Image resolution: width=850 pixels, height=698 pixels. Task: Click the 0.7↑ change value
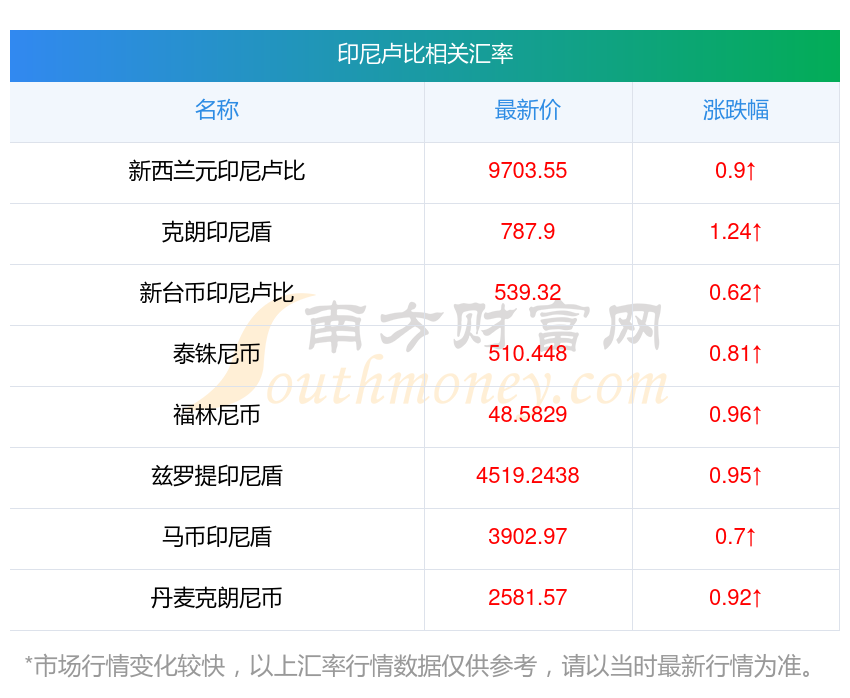736,537
